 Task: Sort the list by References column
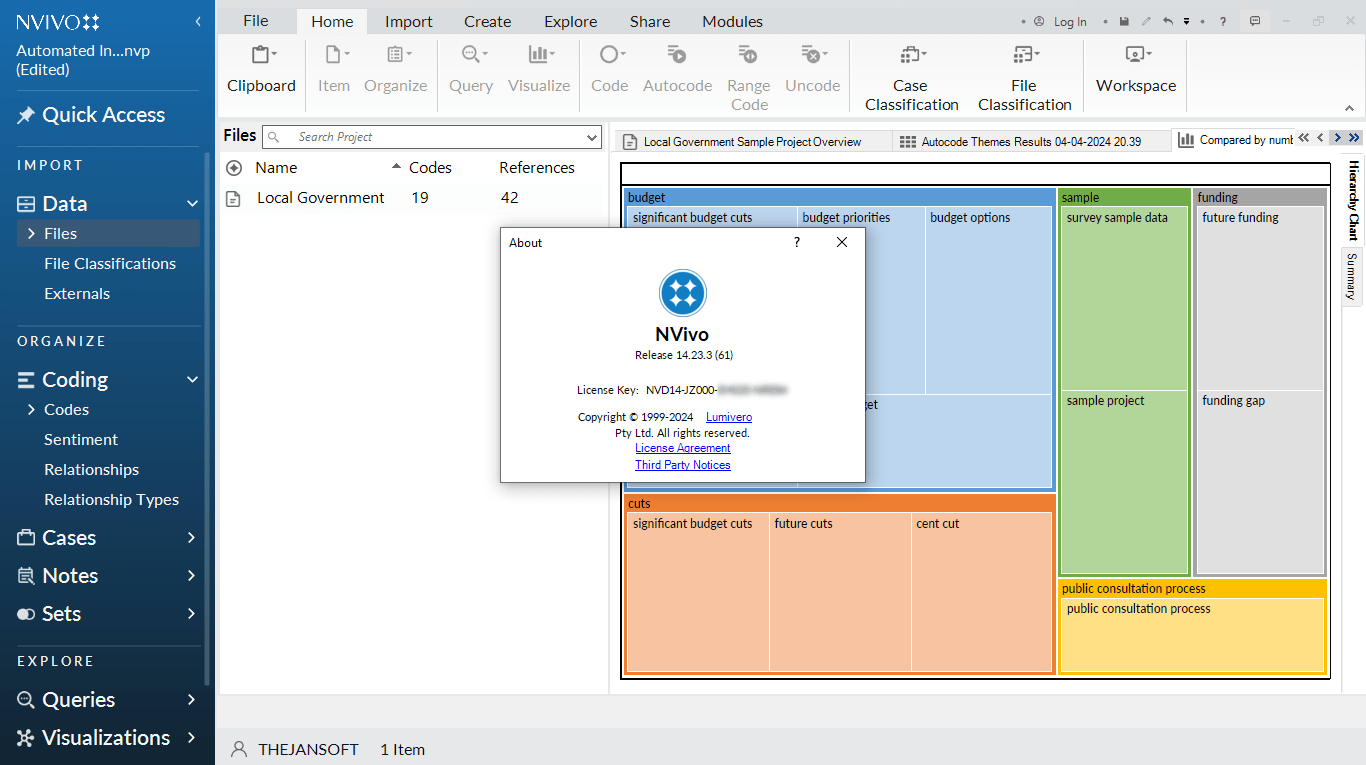point(537,168)
